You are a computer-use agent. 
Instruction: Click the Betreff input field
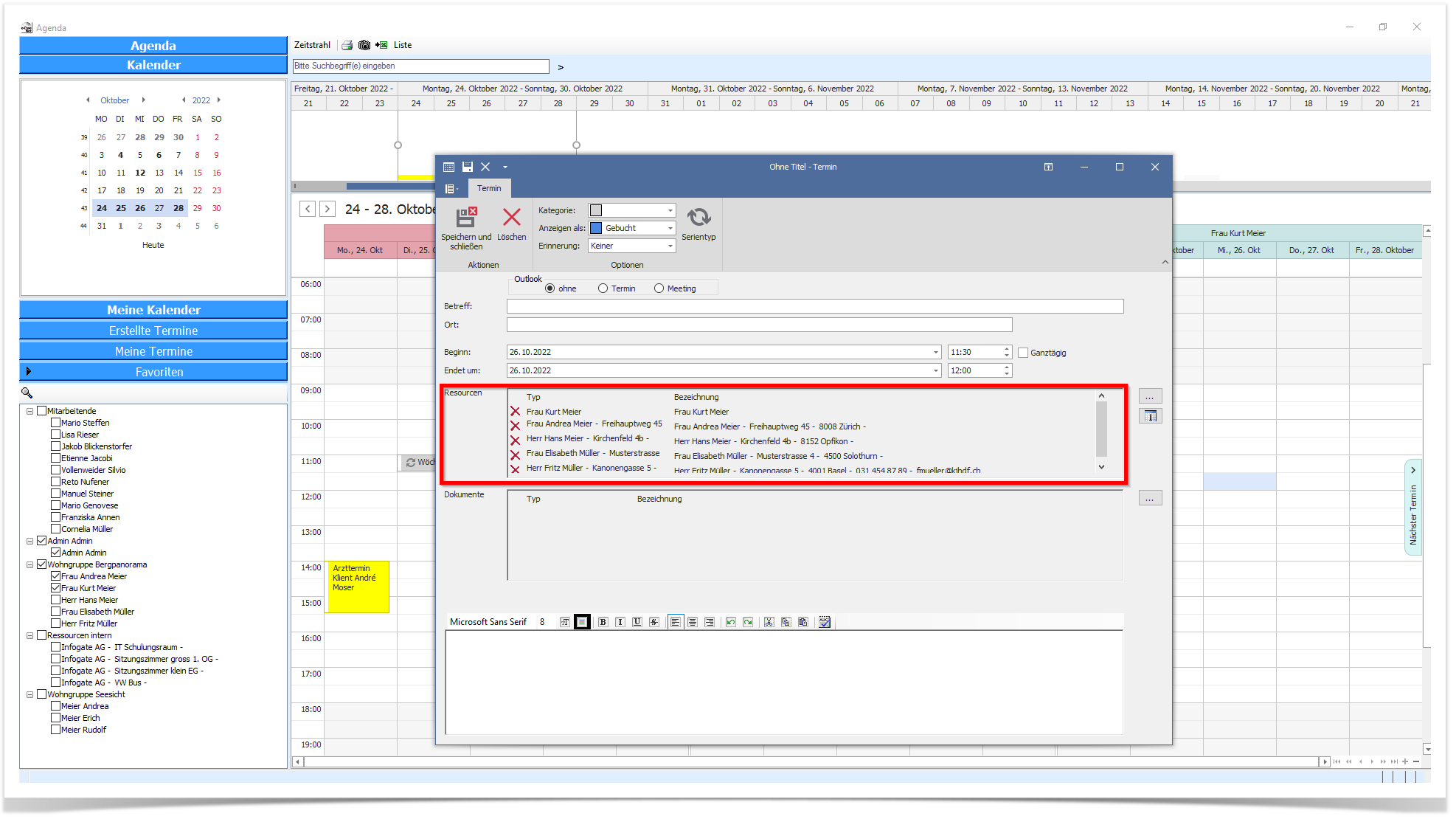point(815,306)
